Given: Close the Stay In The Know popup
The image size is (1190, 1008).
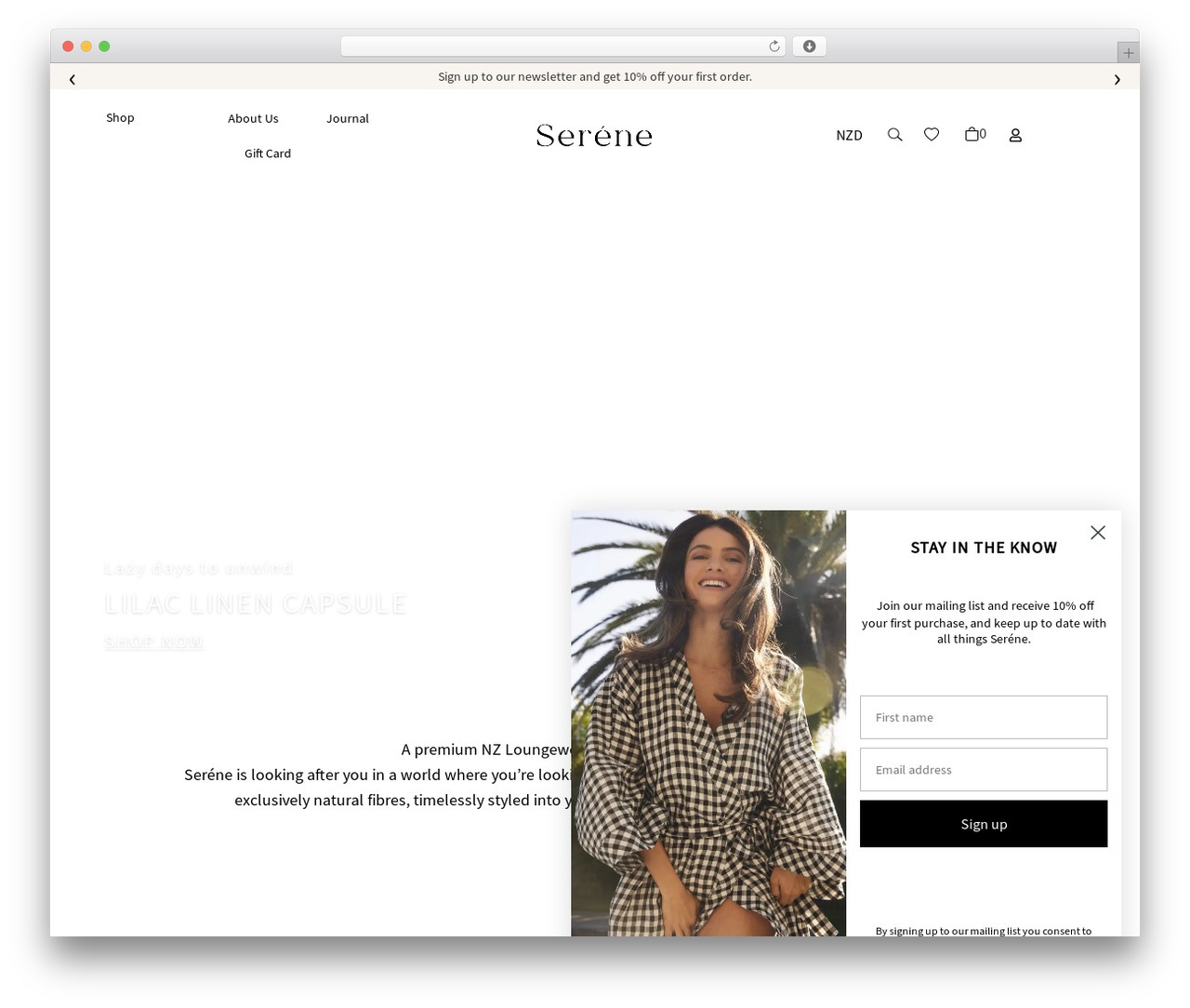Looking at the screenshot, I should pos(1098,532).
